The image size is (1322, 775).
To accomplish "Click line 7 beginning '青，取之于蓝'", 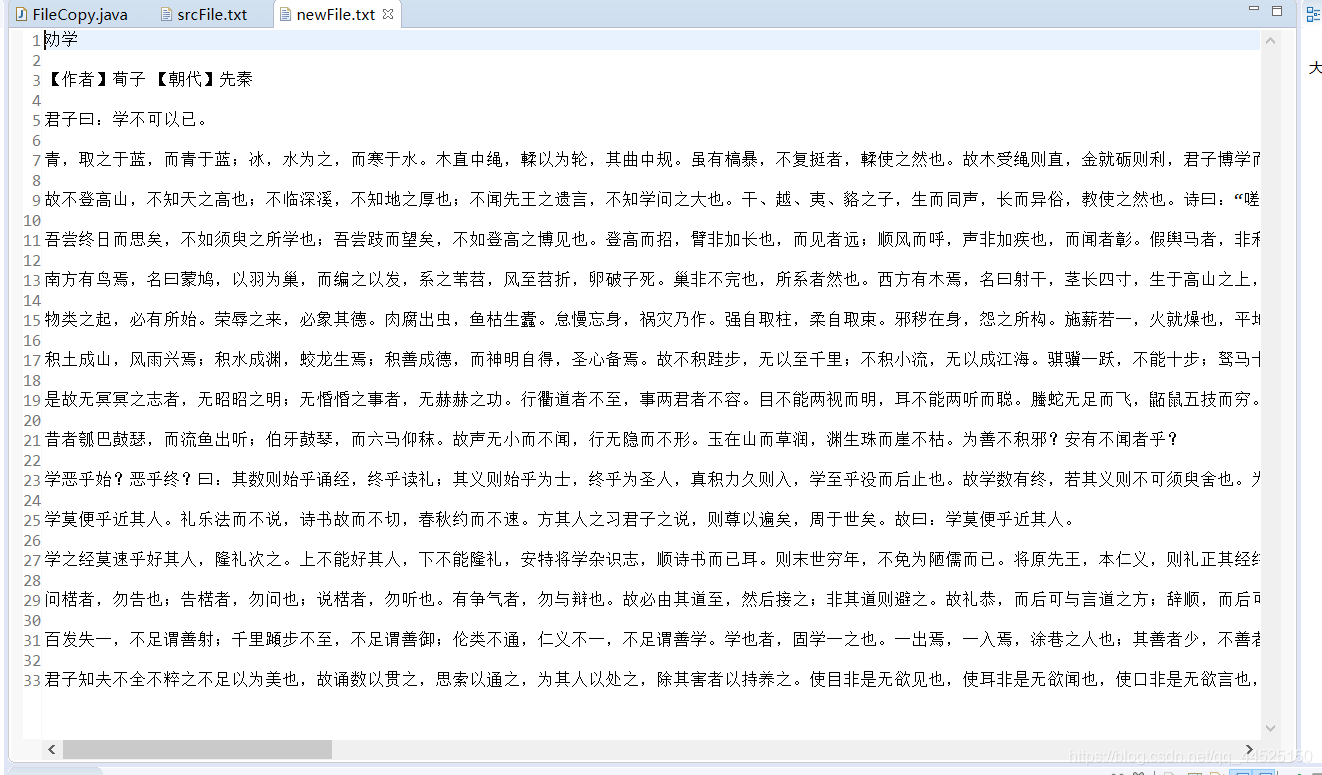I will 651,160.
